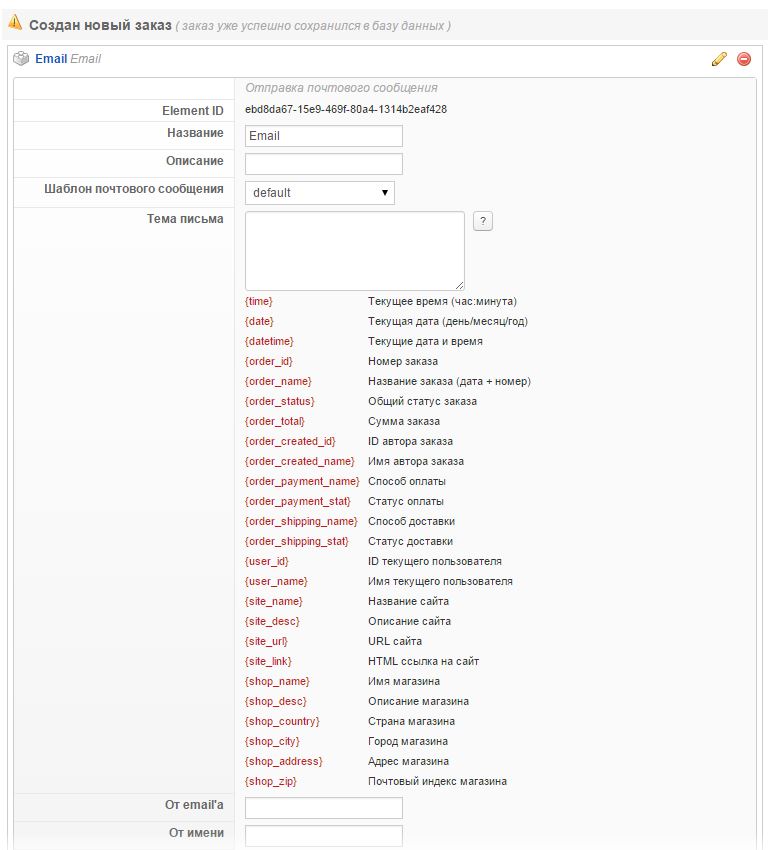Click the {datetime} placeholder tag
This screenshot has height=850, width=781.
269,342
